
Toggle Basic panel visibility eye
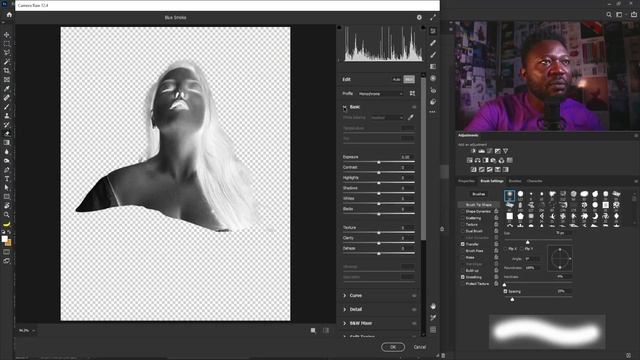[x=414, y=107]
